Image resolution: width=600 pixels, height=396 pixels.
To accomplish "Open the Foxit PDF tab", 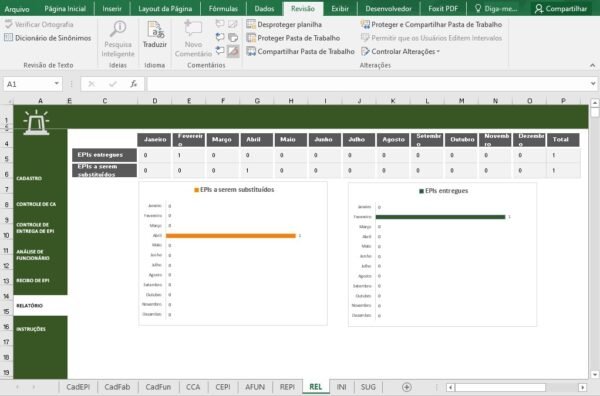I will (443, 8).
